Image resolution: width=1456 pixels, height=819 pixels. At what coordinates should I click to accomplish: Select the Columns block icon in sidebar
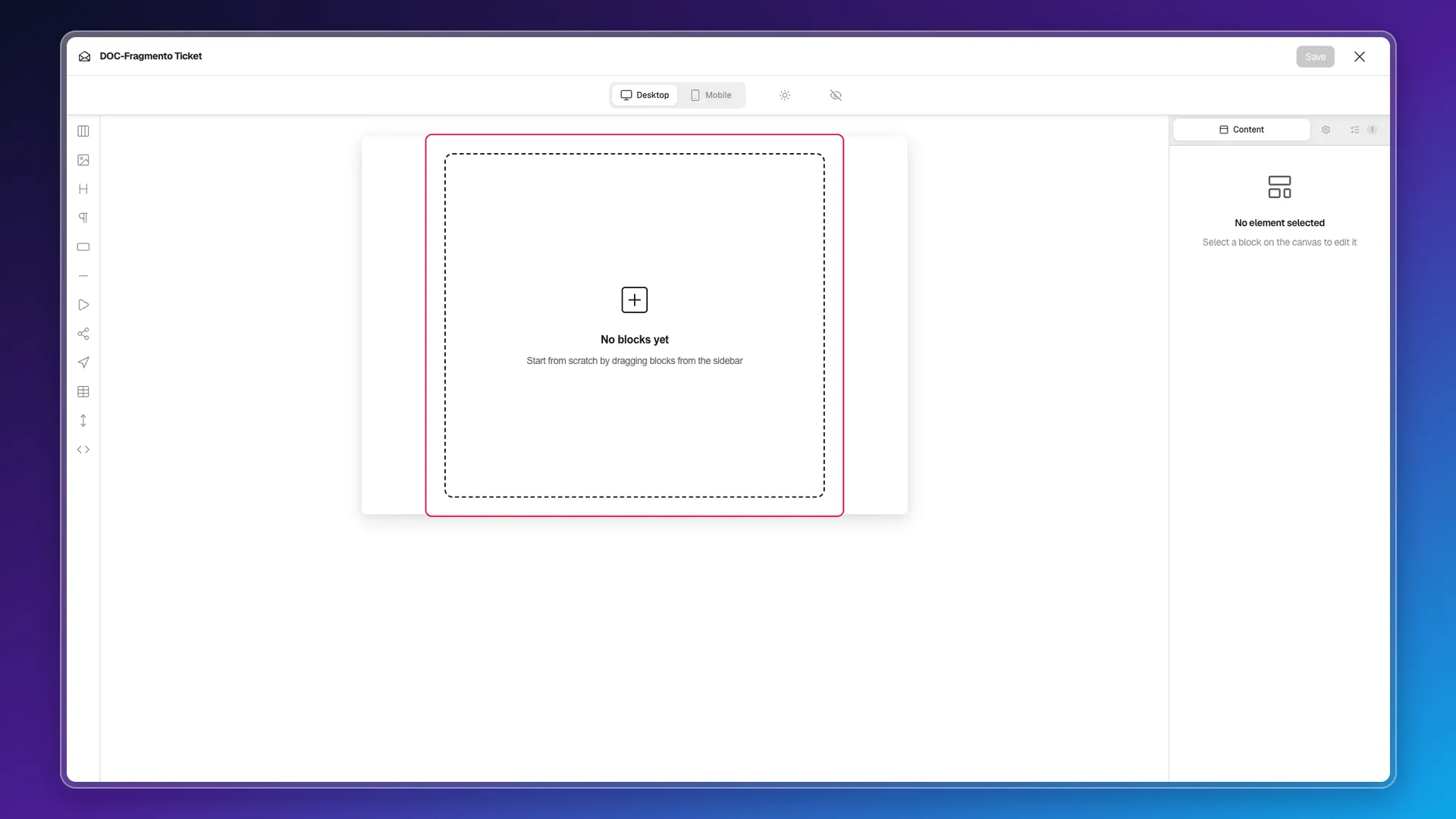click(x=83, y=131)
